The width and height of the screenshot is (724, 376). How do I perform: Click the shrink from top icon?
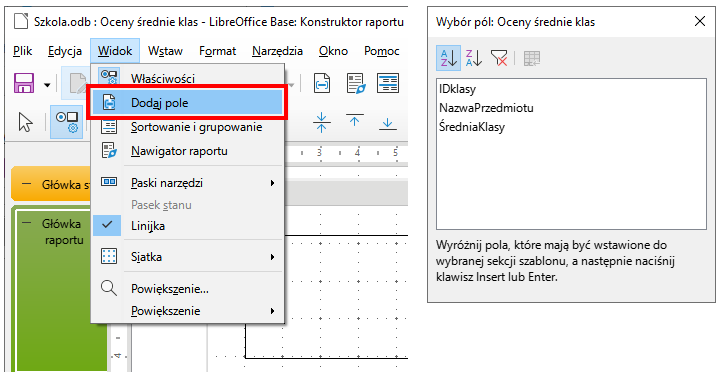pyautogui.click(x=355, y=121)
